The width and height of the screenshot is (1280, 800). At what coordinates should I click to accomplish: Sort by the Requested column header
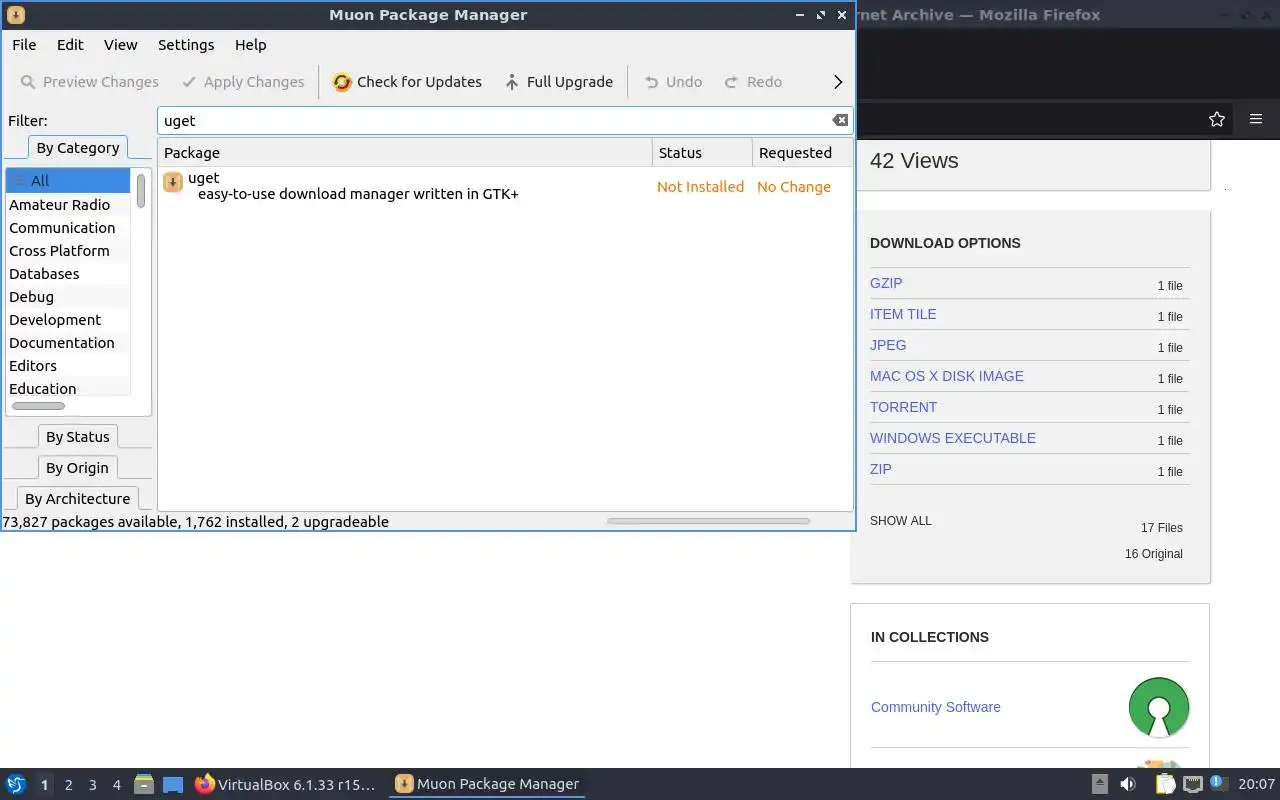click(802, 152)
